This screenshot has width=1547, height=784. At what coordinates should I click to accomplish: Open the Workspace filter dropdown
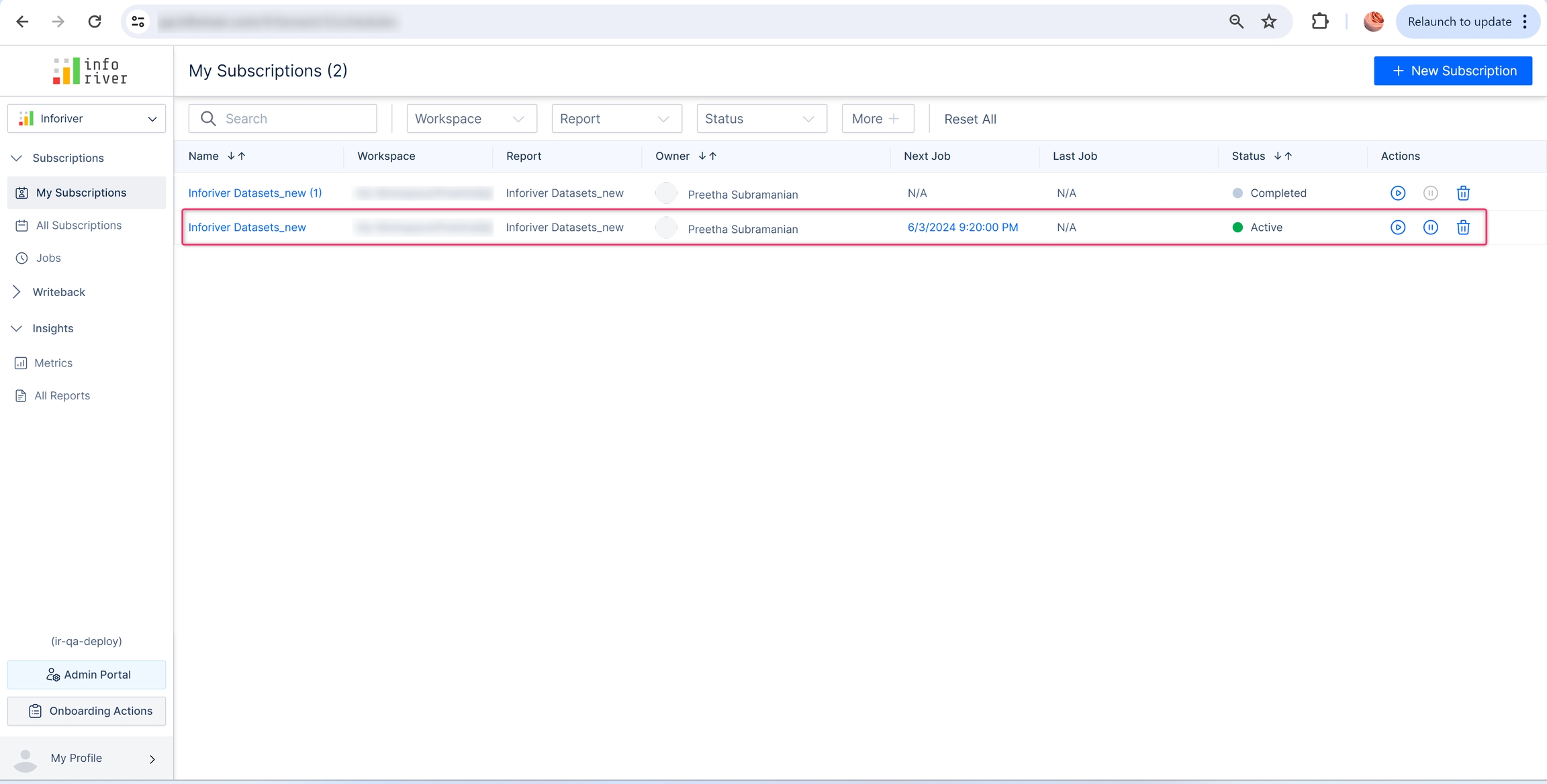coord(471,119)
